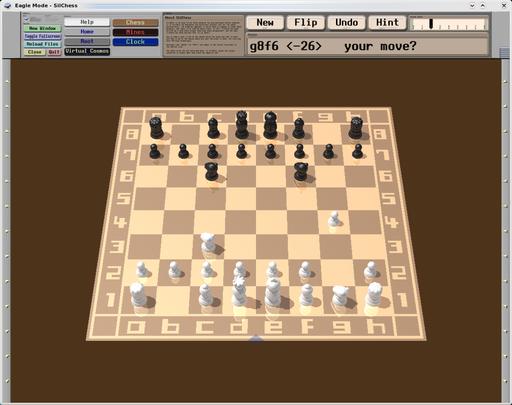Screen dimensions: 512x405
Task: Select the white rook on a1
Action: coord(138,295)
